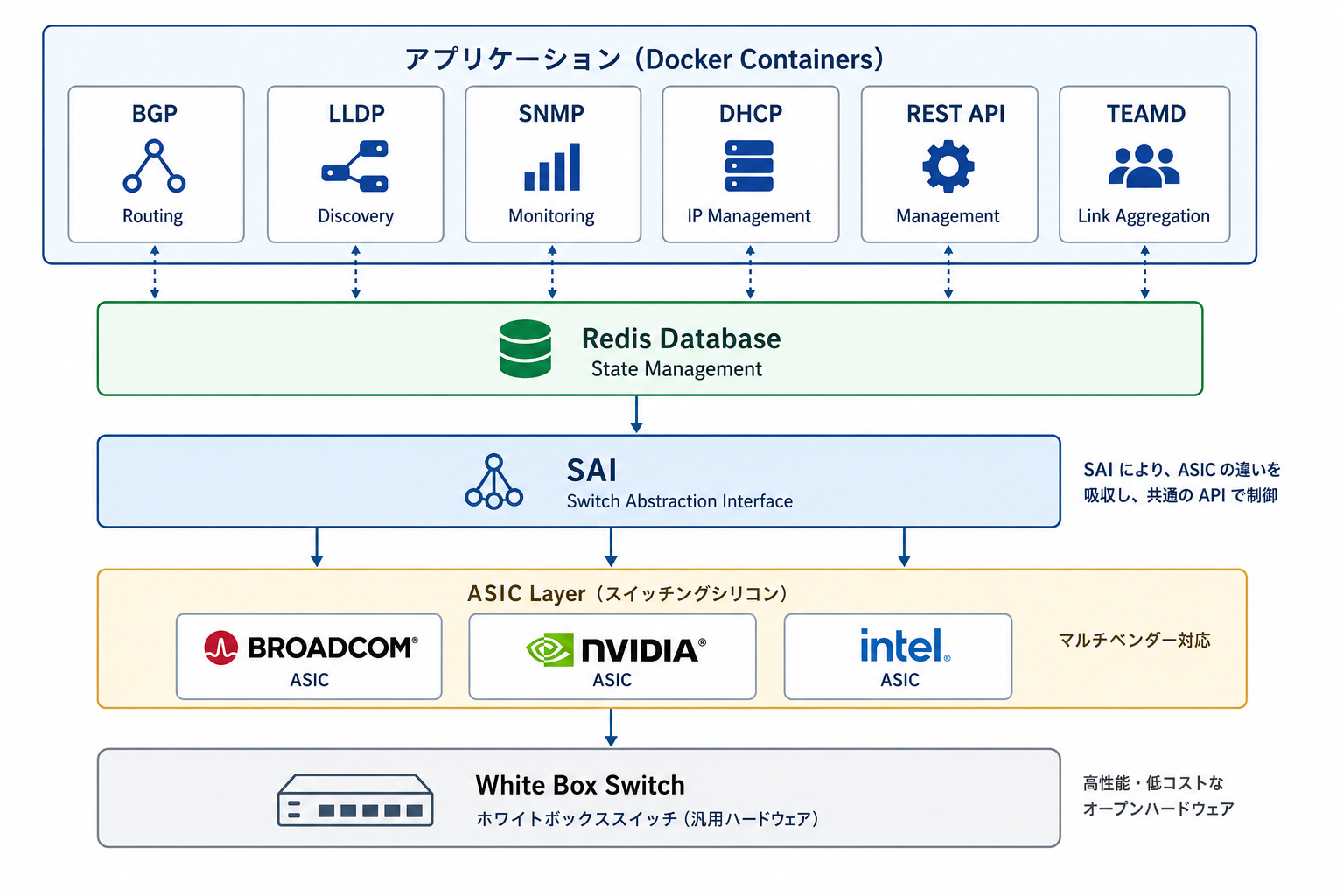This screenshot has width=1344, height=896.
Task: Click the ホワイトボックススイッチ (汎用ハードウェア) subtitle
Action: [x=647, y=819]
